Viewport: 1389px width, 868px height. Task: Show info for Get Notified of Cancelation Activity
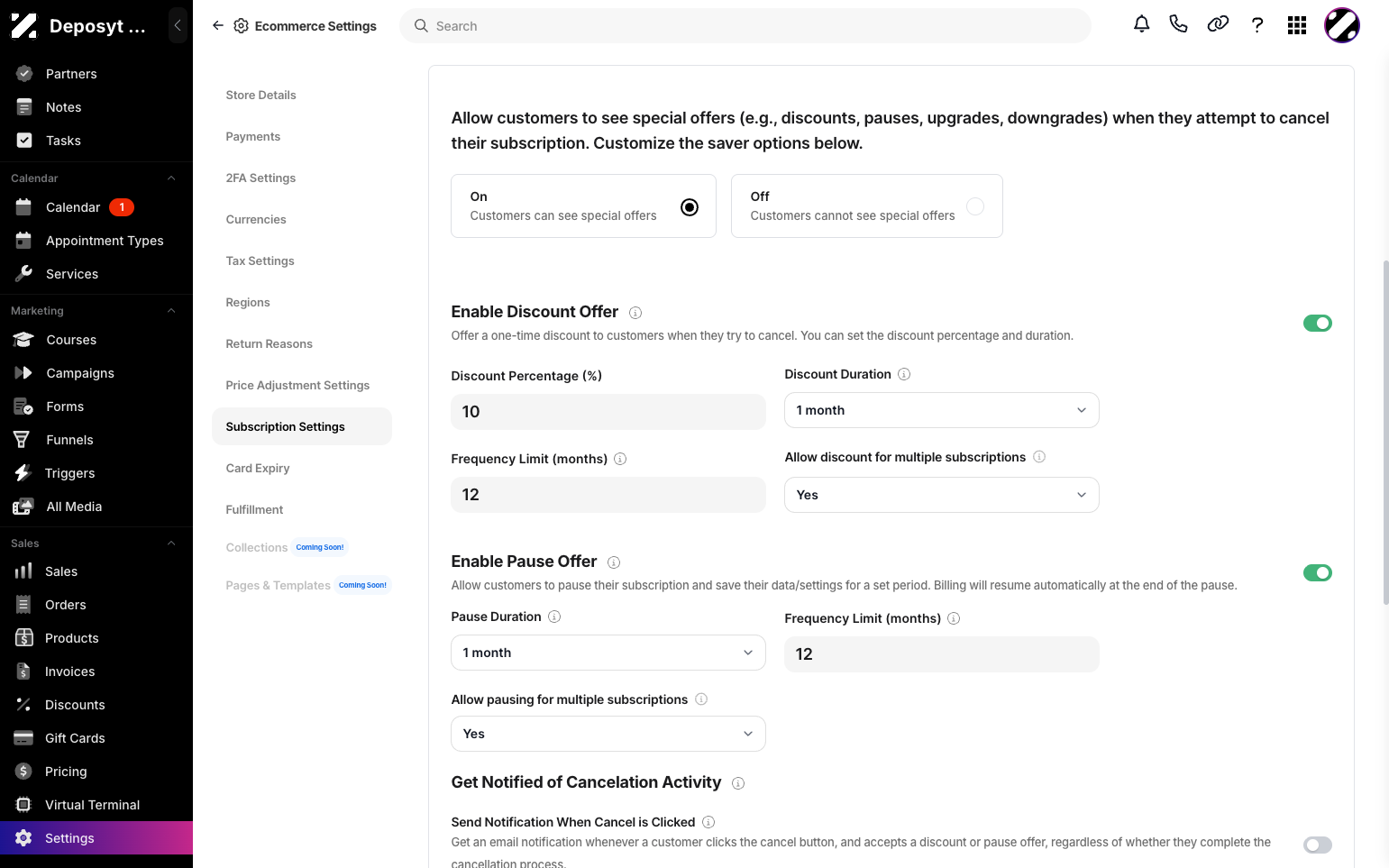click(x=738, y=783)
